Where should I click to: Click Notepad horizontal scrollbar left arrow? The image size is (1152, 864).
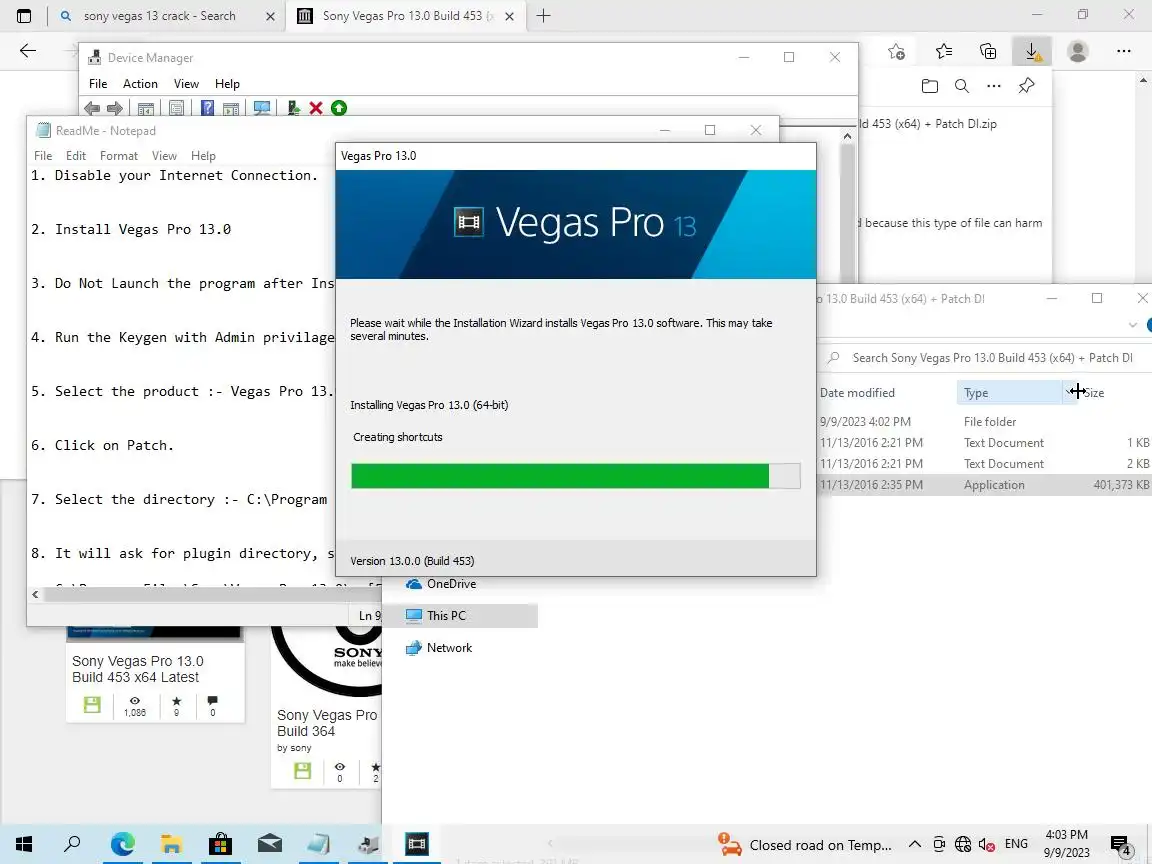[35, 594]
